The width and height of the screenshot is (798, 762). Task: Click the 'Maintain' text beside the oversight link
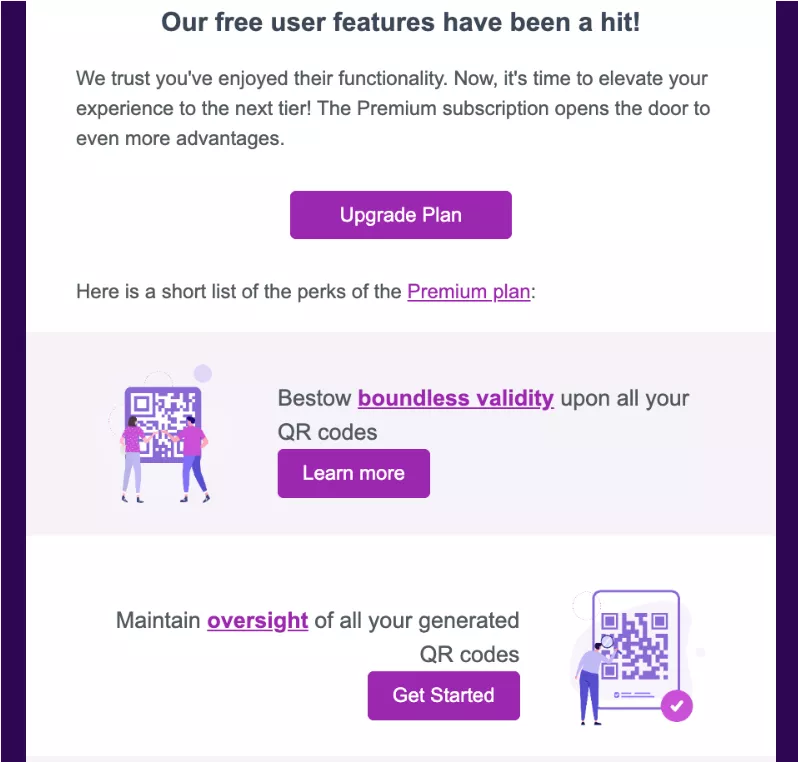pyautogui.click(x=158, y=620)
